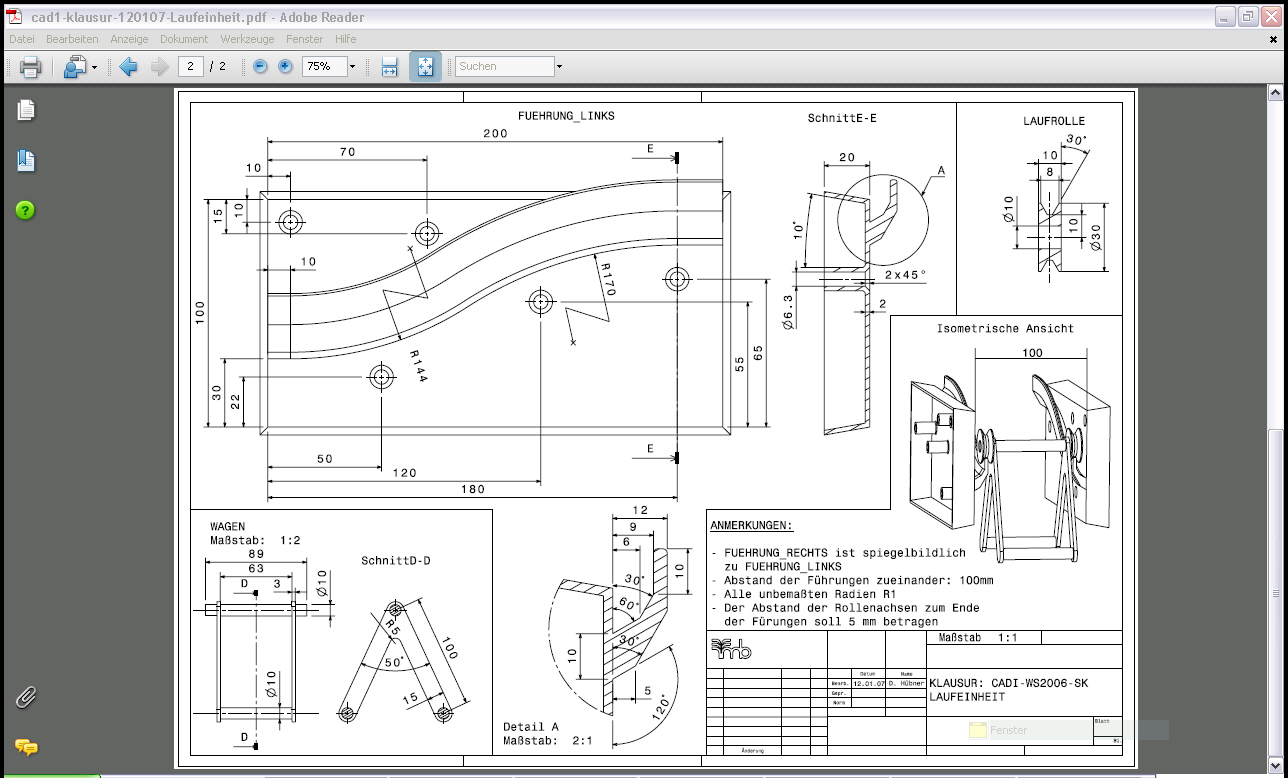Click the Suchen search field
Image resolution: width=1288 pixels, height=778 pixels.
pyautogui.click(x=505, y=66)
